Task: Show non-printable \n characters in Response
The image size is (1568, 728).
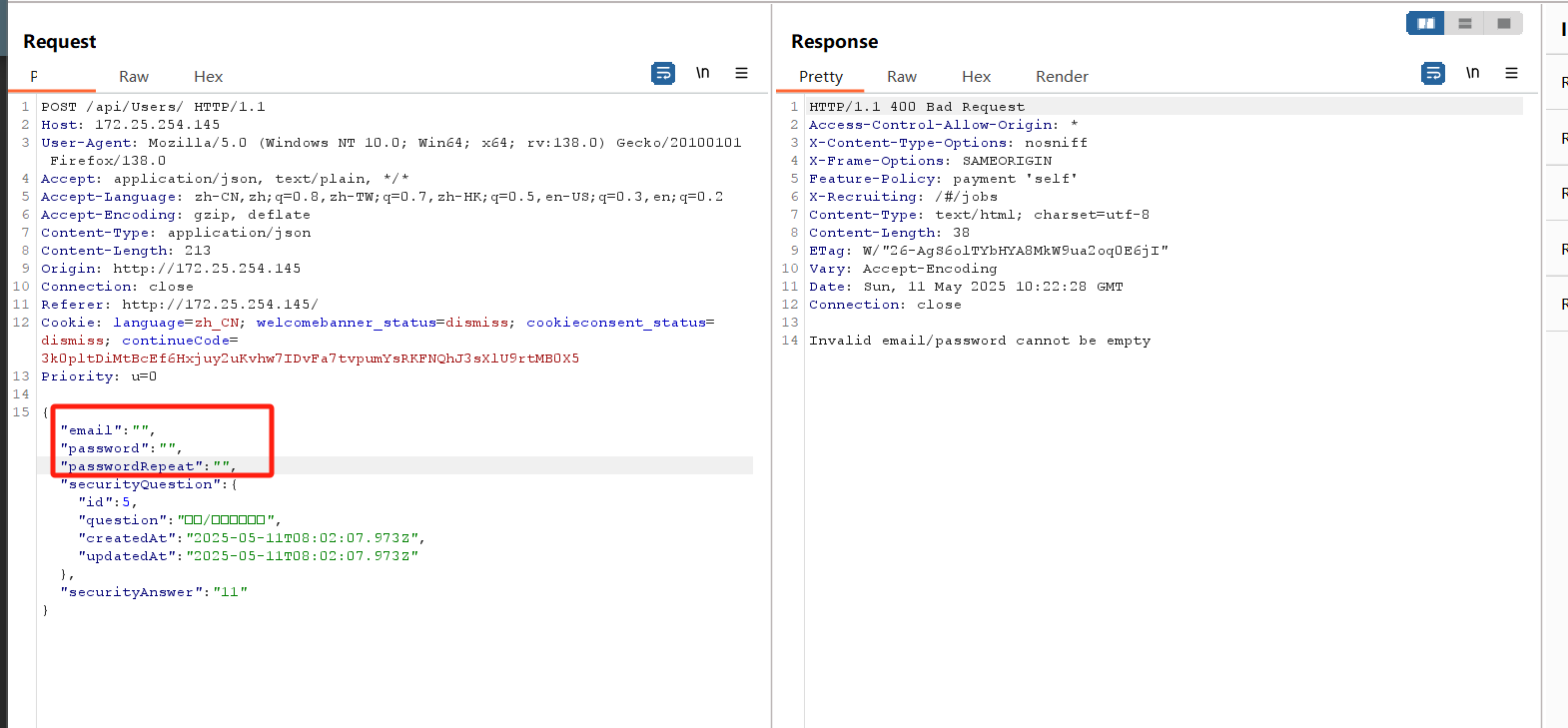Action: pos(1473,73)
